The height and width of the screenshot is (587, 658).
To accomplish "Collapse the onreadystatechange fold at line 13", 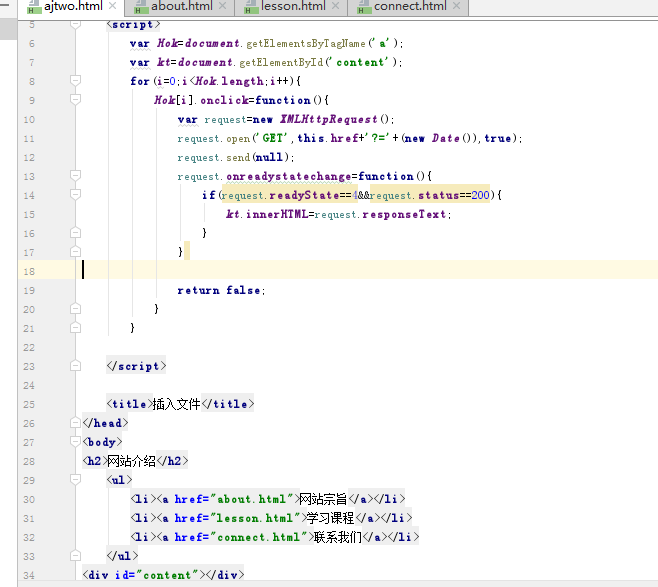I will pyautogui.click(x=76, y=175).
